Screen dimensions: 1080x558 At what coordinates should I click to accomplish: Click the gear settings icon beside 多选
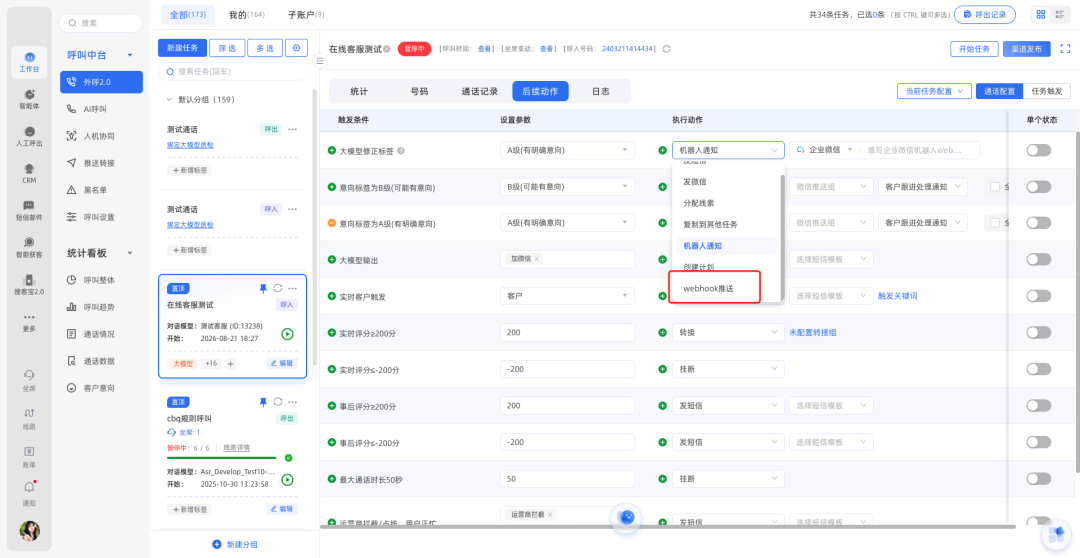coord(296,48)
